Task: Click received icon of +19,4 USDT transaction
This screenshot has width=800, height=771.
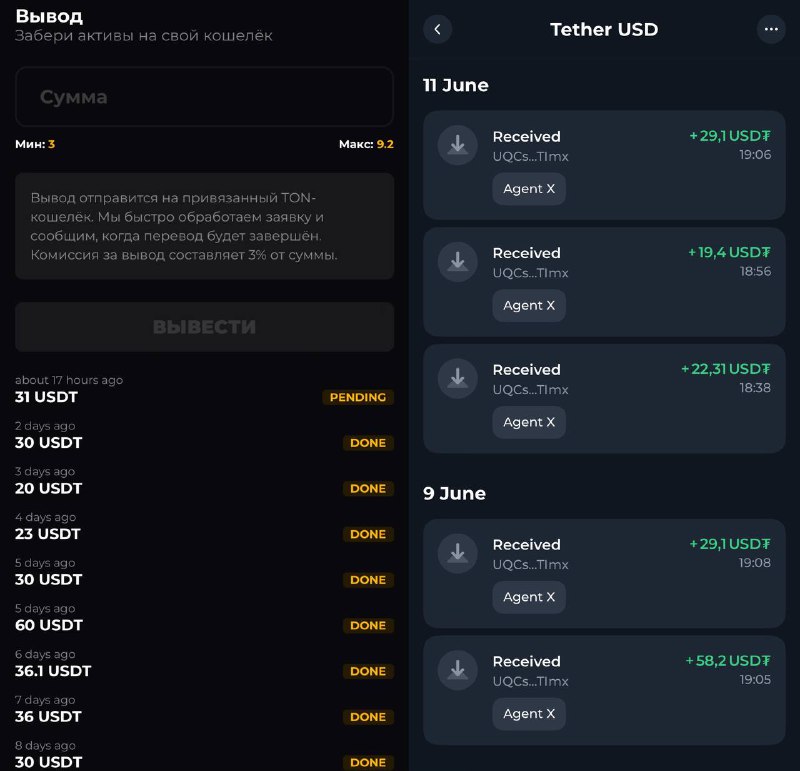Action: click(x=458, y=262)
